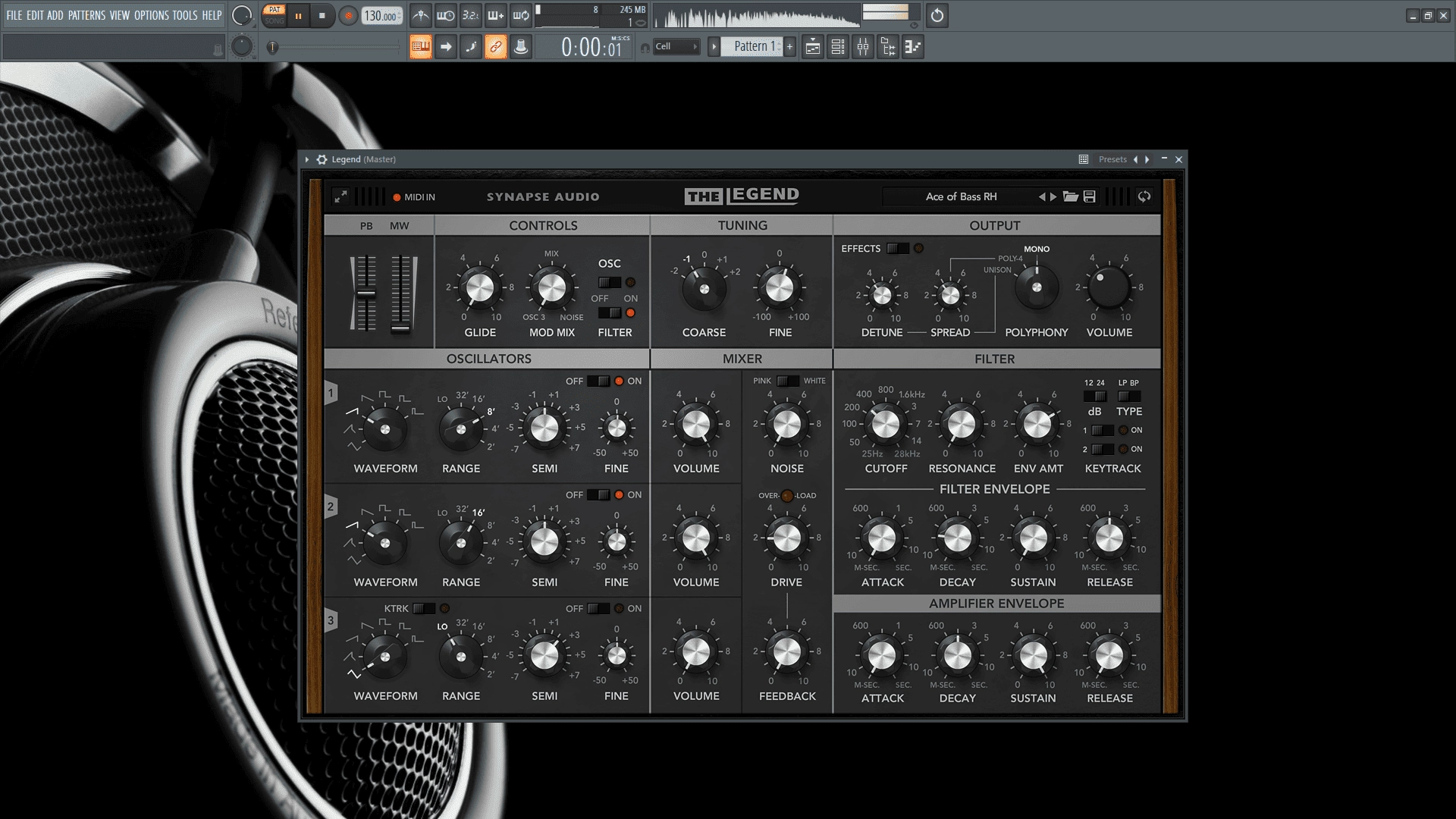Toggle the metronome icon
Viewport: 1456px width, 819px height.
(420, 15)
